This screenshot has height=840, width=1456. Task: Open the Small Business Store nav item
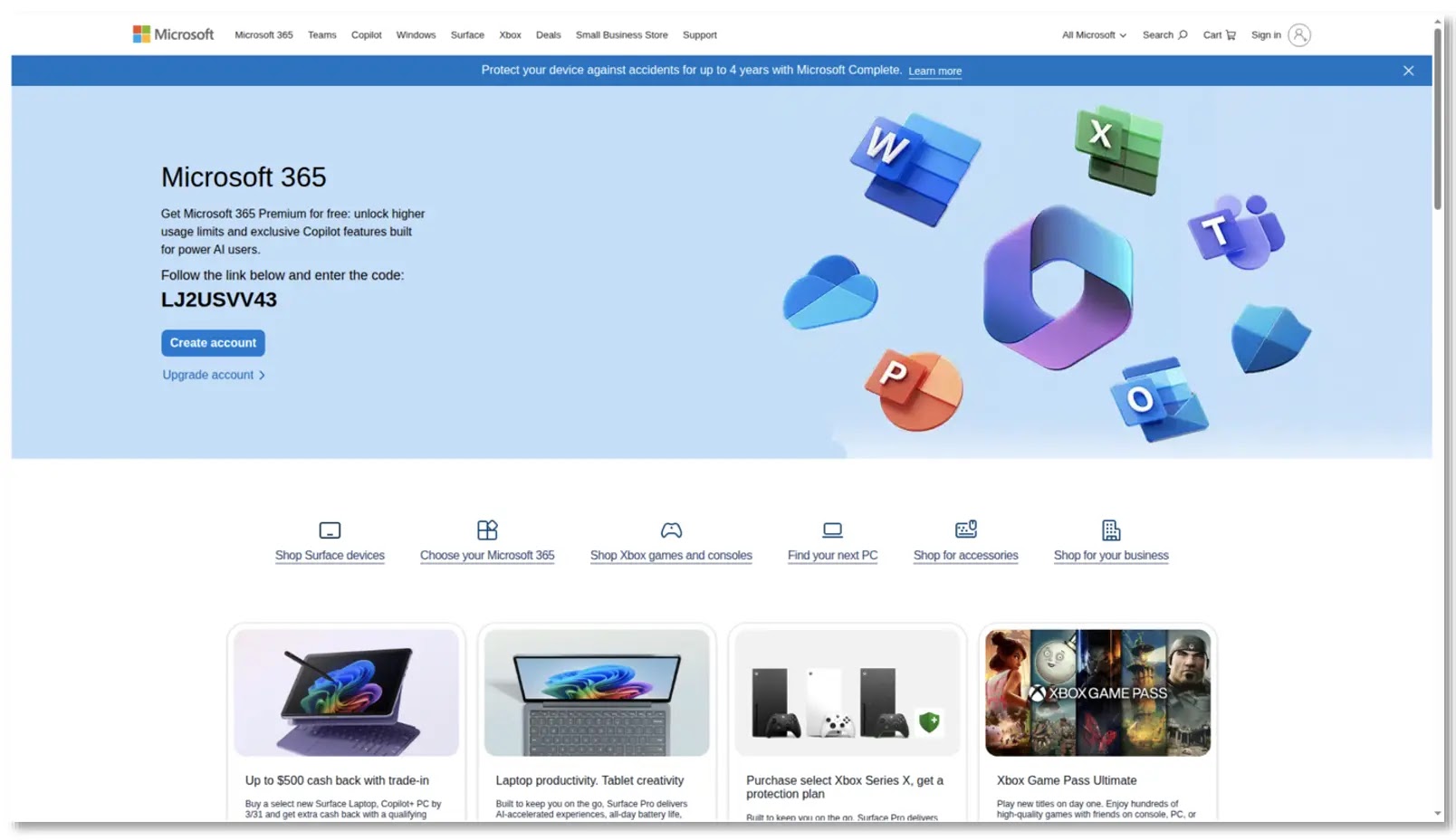(x=621, y=34)
